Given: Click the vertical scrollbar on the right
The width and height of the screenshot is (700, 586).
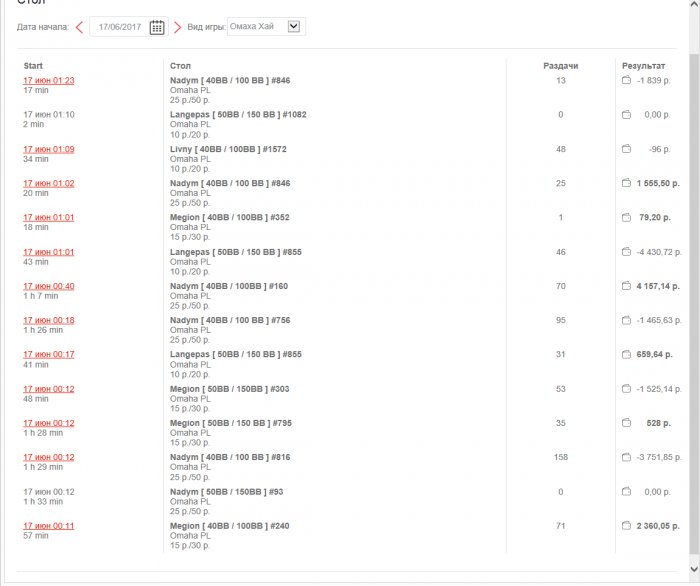Looking at the screenshot, I should pyautogui.click(x=693, y=300).
